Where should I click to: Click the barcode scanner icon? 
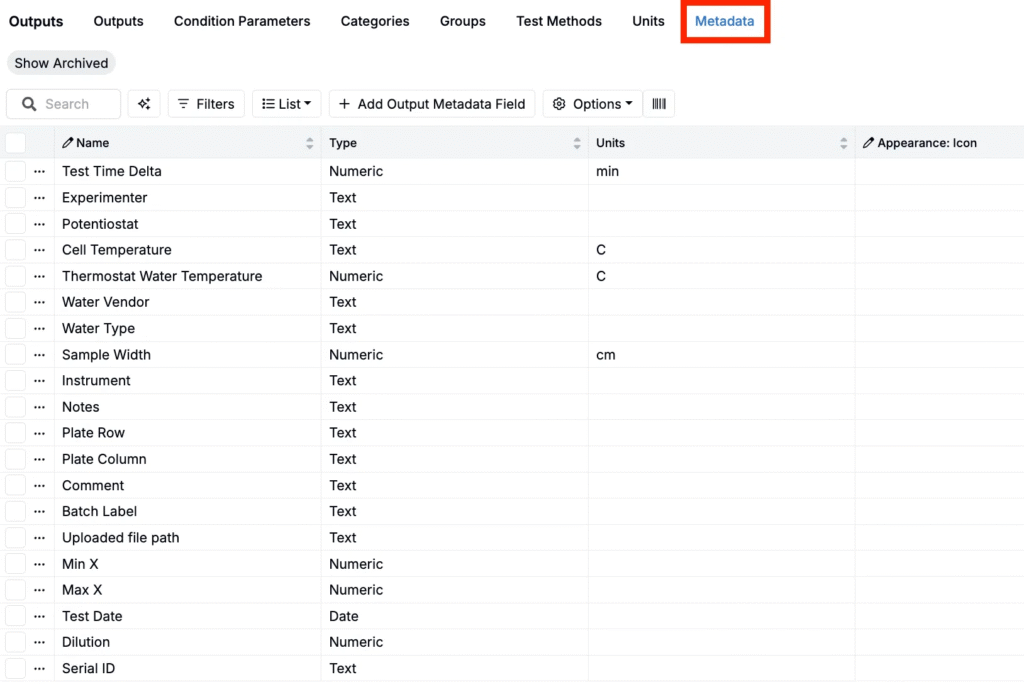(659, 104)
